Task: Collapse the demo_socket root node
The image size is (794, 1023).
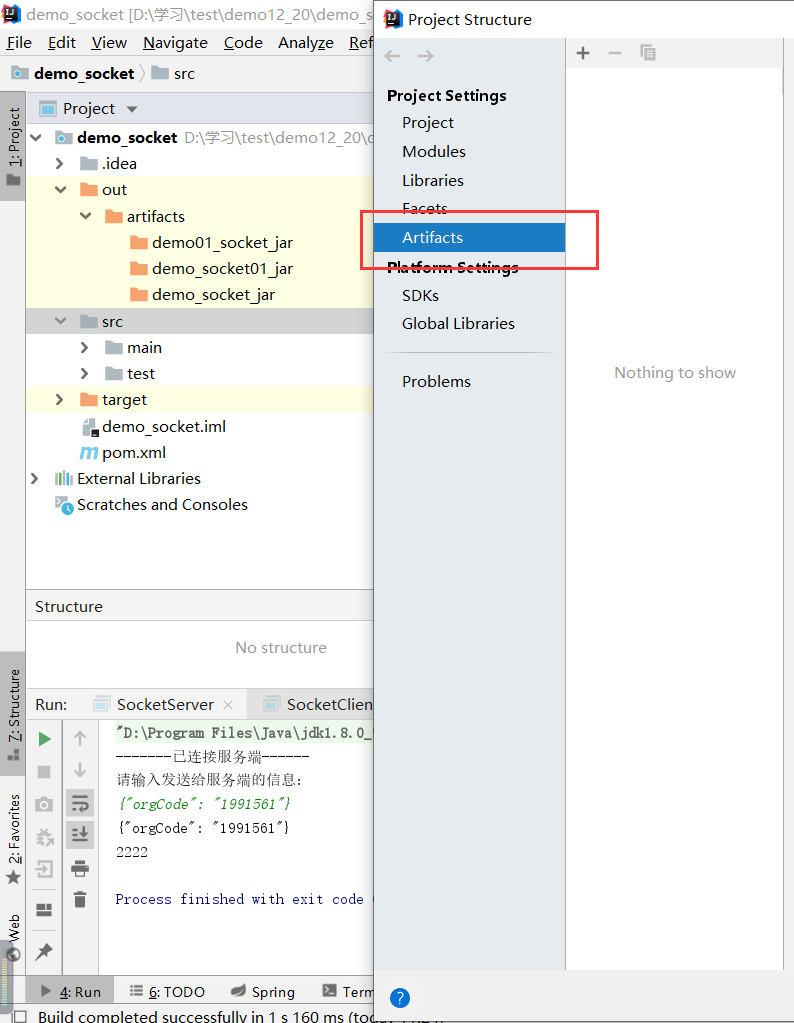Action: tap(37, 137)
